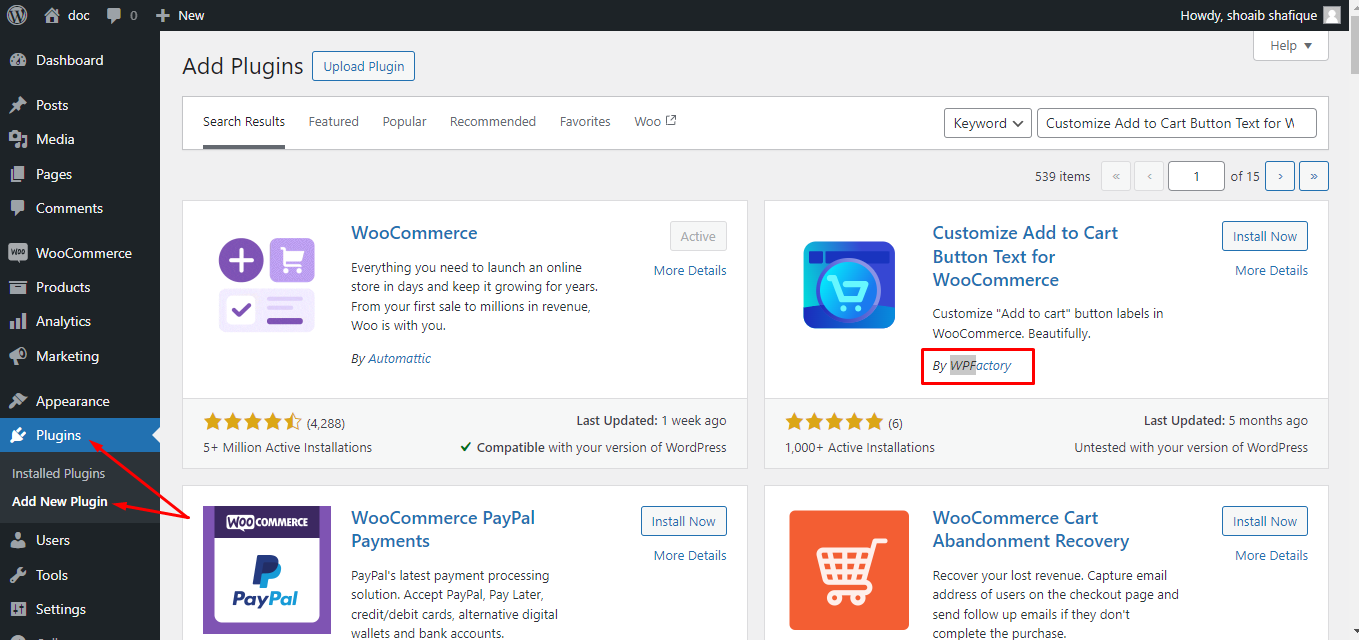
Task: Open the comments bubble in admin bar
Action: [x=122, y=15]
